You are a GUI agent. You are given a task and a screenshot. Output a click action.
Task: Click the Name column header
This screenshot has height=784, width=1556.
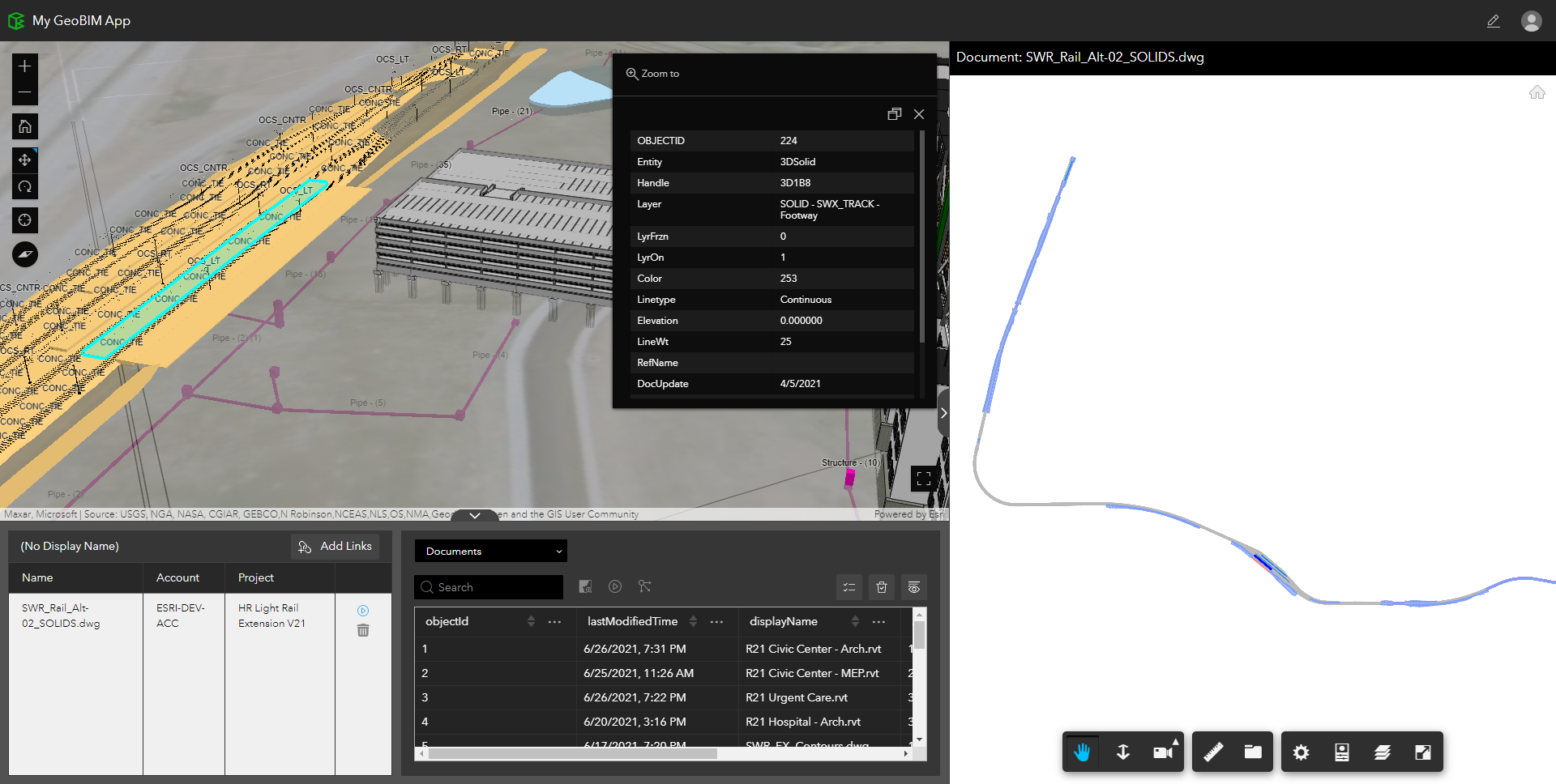(x=76, y=578)
